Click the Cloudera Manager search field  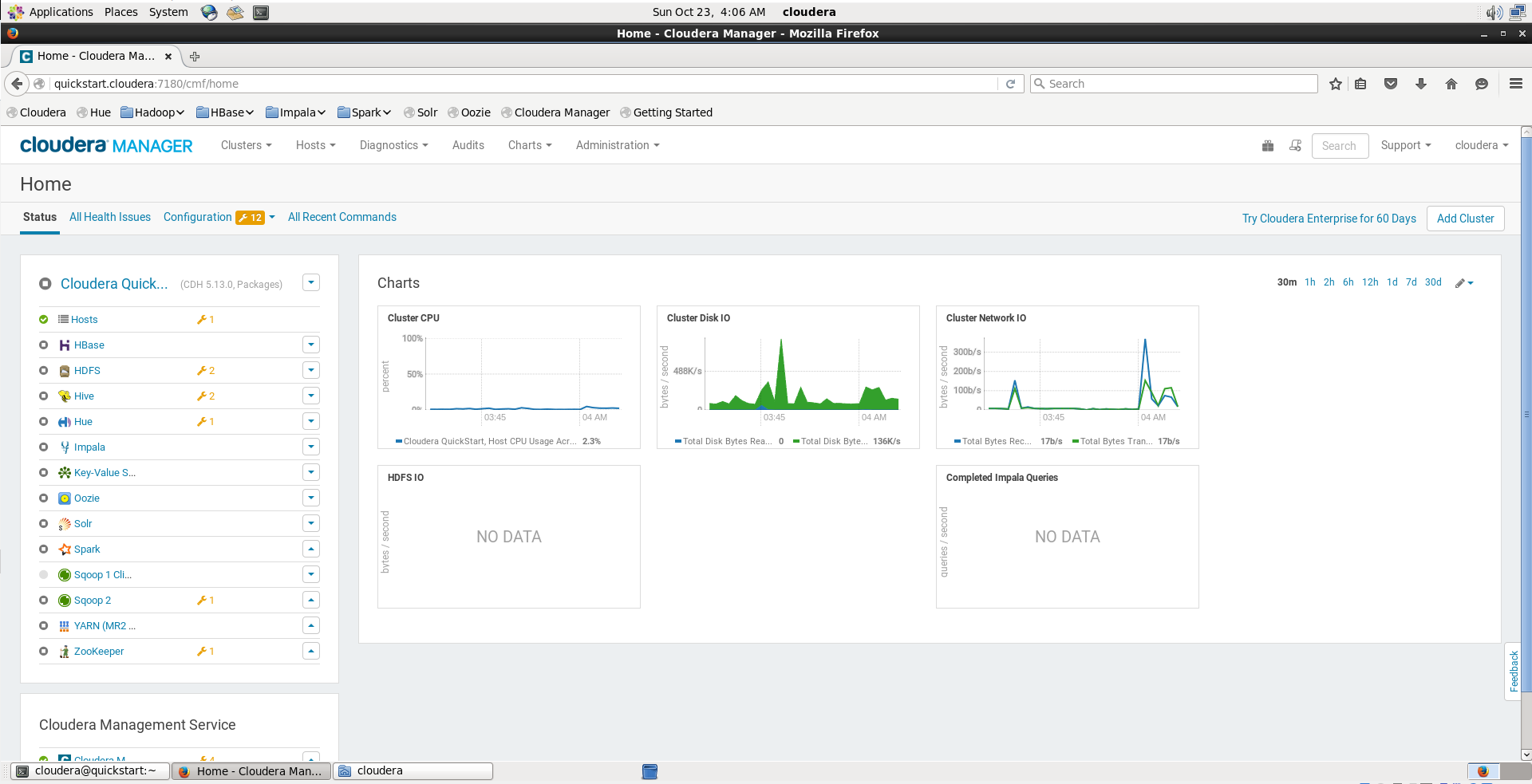(1340, 146)
